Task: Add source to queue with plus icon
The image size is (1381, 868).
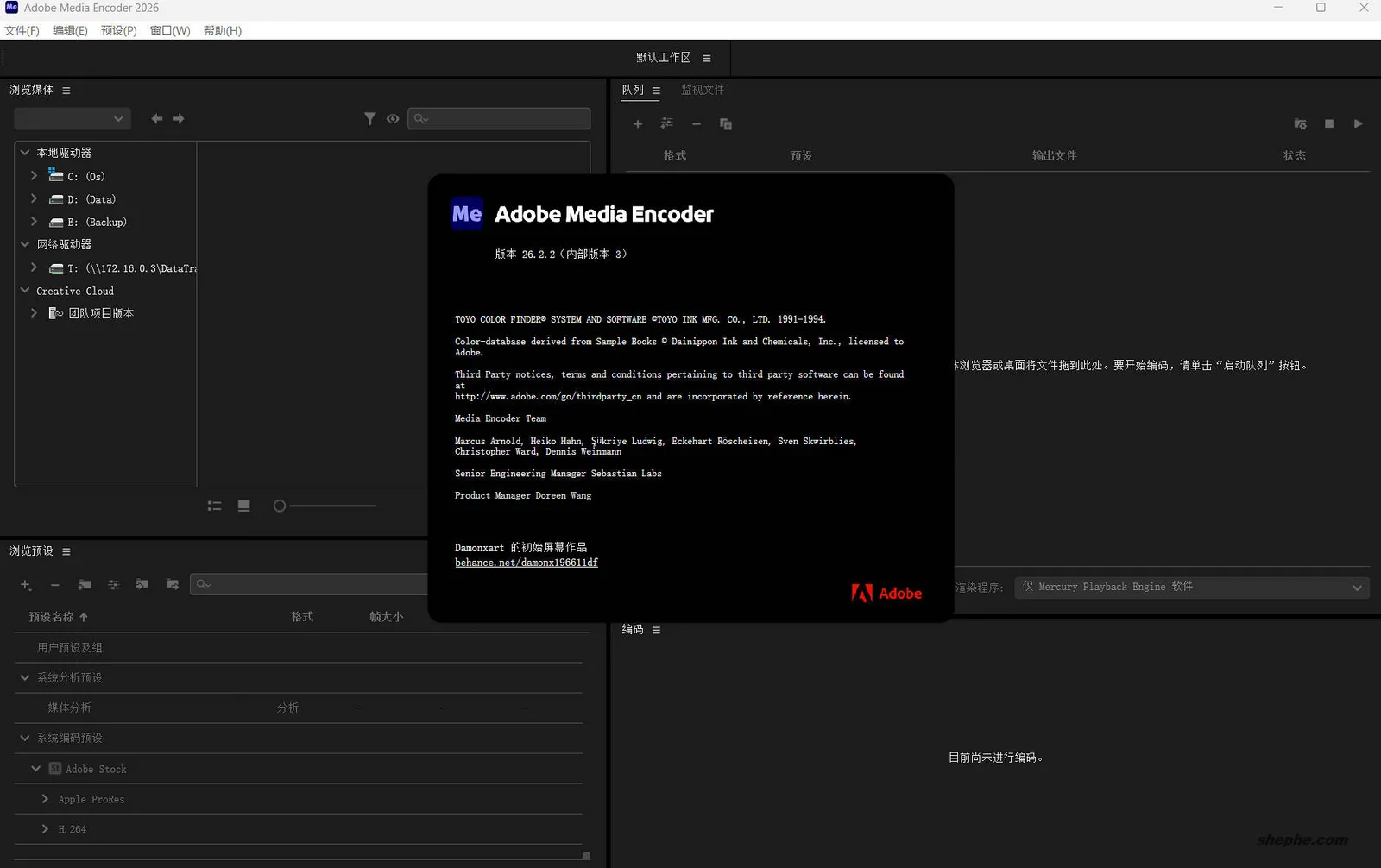Action: 638,124
